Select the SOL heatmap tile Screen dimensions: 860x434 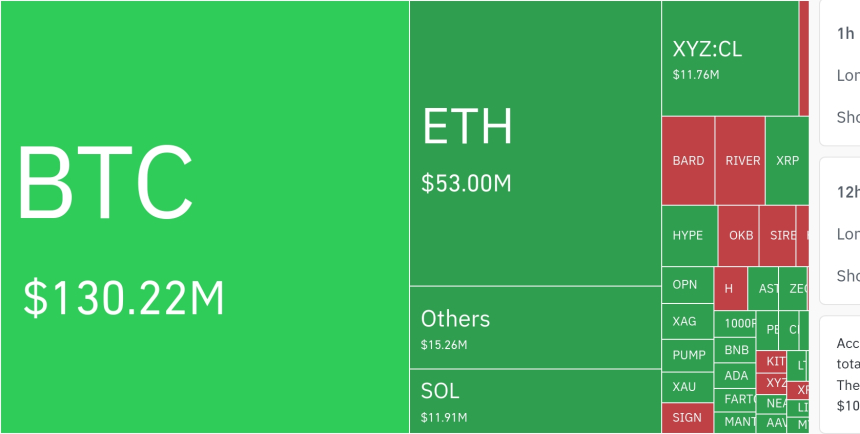coord(534,400)
